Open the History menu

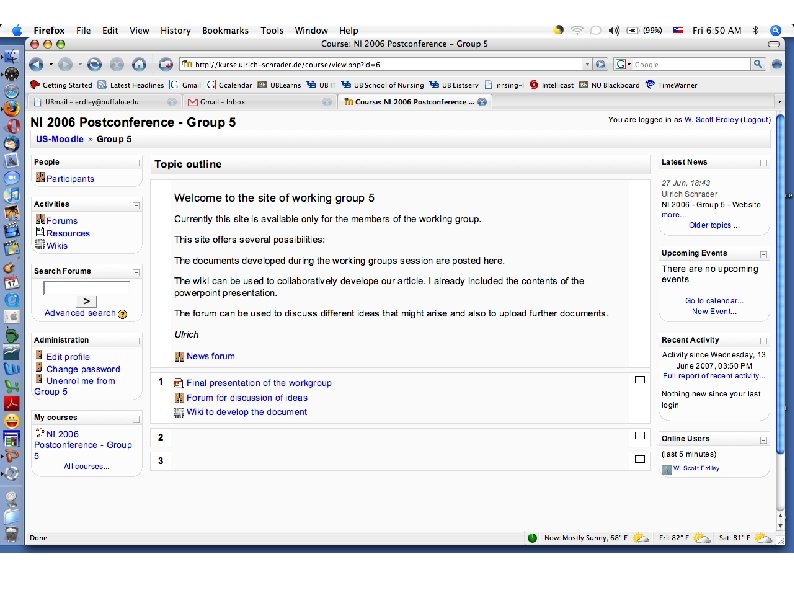coord(175,30)
